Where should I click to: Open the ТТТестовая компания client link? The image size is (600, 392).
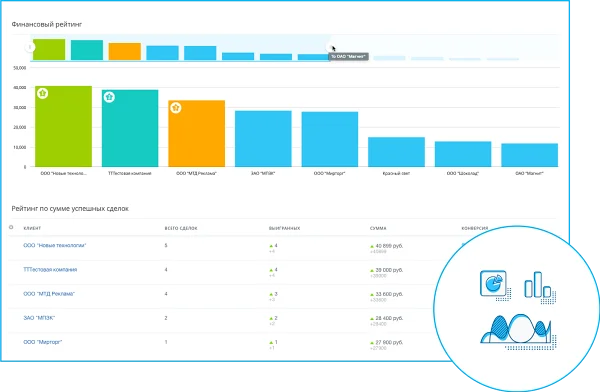coord(50,270)
